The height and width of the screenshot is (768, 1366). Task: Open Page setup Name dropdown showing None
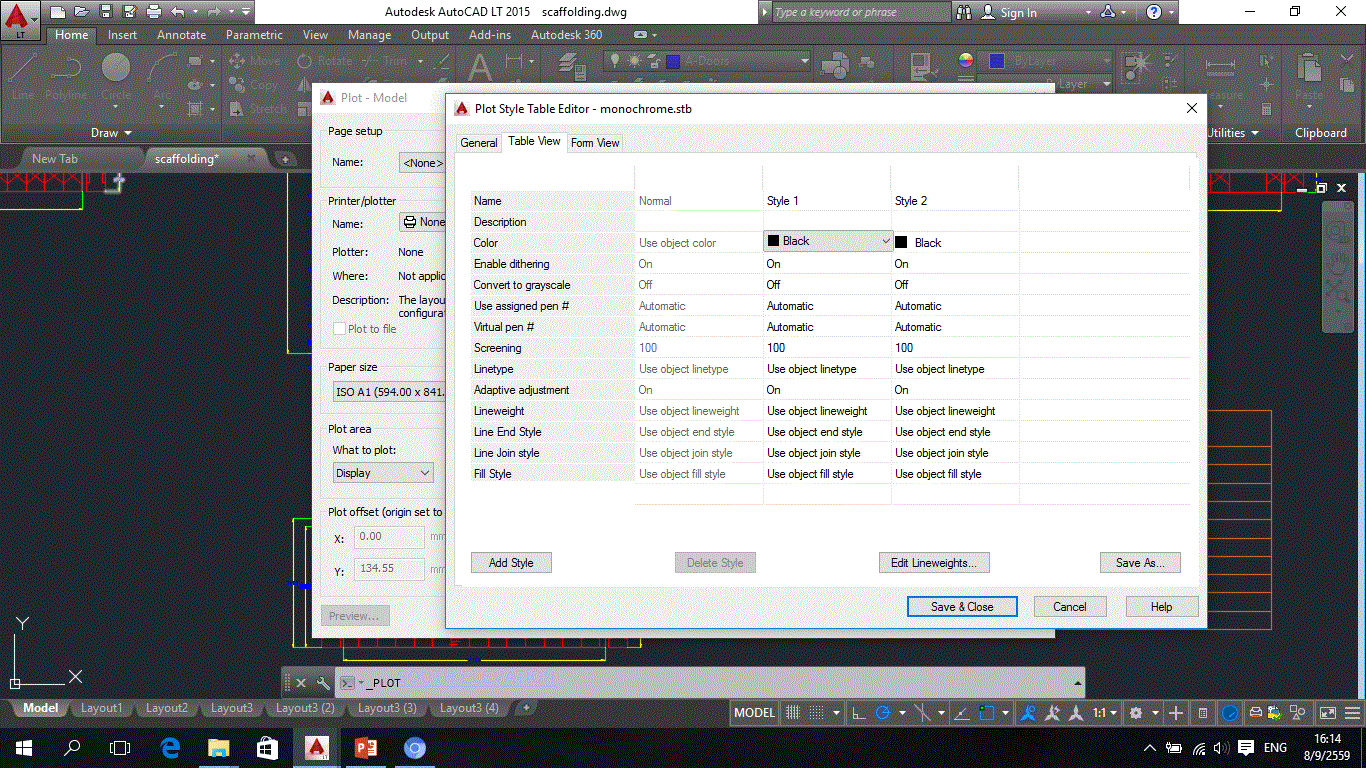(422, 162)
